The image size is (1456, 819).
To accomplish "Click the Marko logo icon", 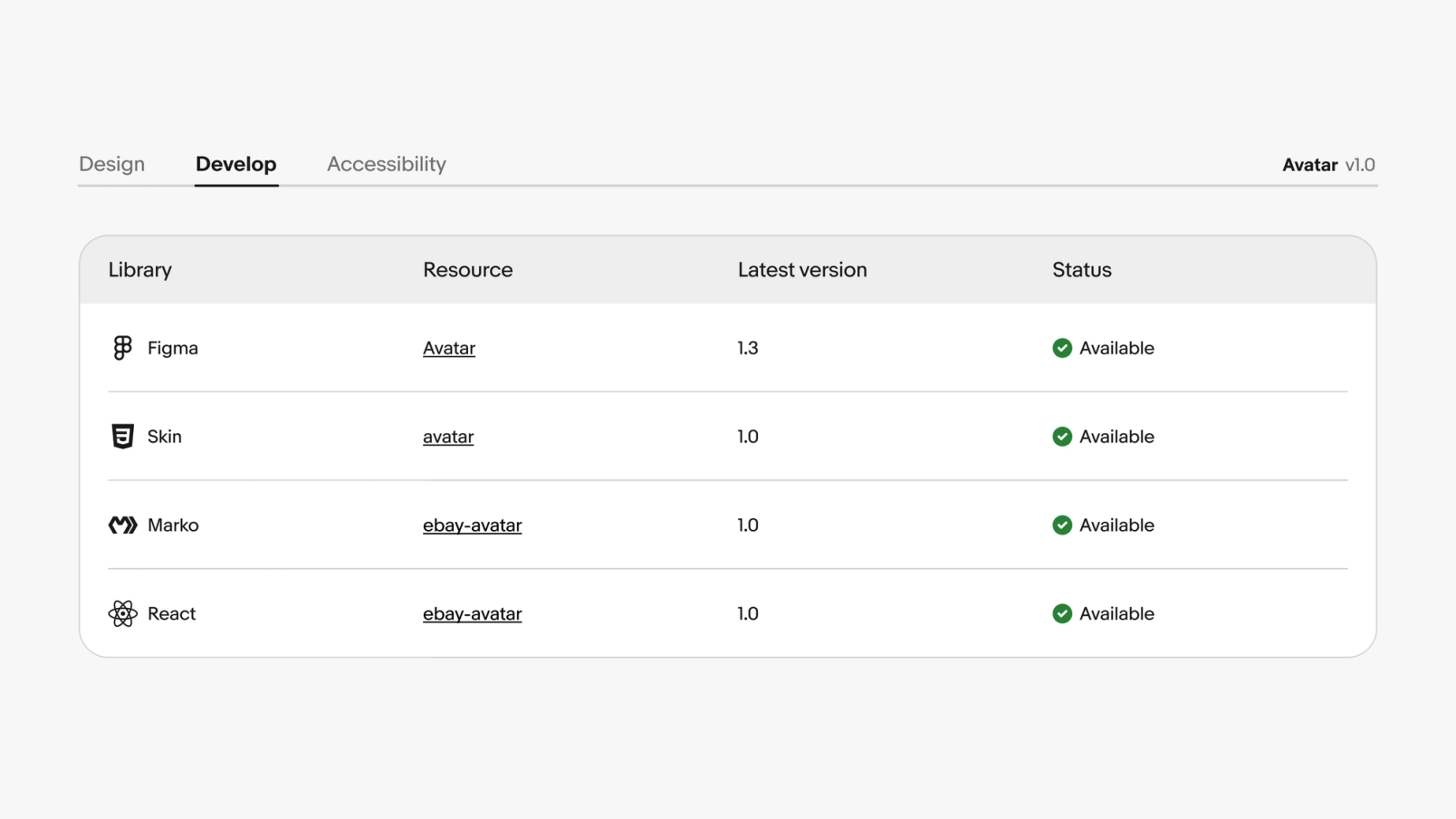I will click(x=122, y=525).
